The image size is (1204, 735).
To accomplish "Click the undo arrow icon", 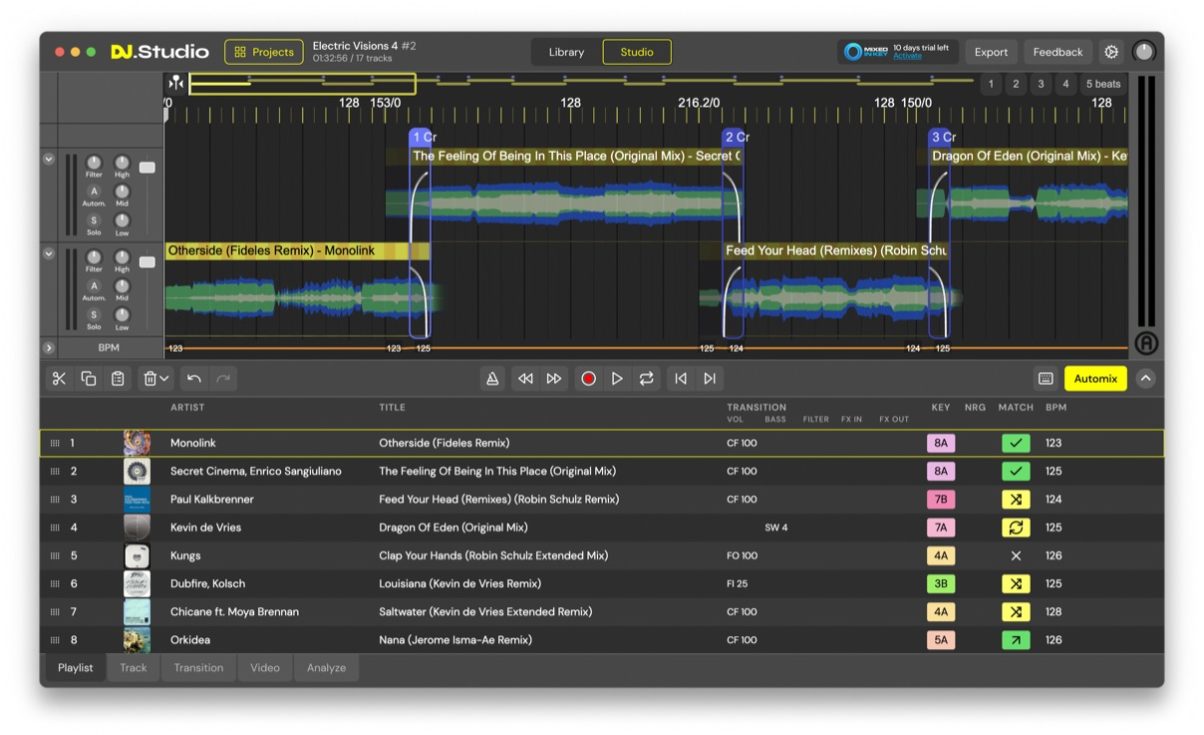I will pos(194,378).
